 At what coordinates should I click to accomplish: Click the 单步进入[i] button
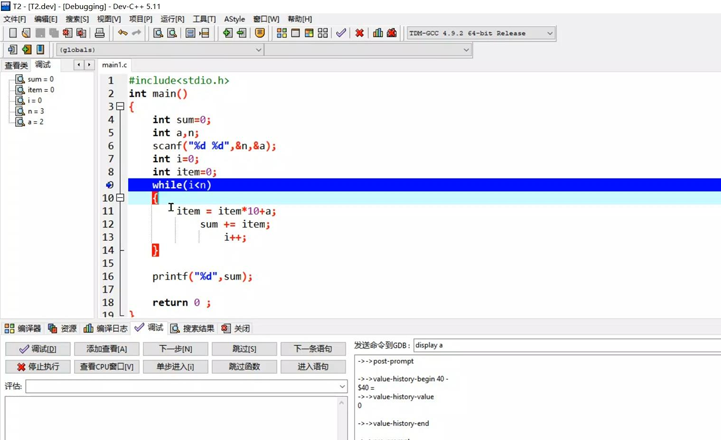tap(175, 366)
